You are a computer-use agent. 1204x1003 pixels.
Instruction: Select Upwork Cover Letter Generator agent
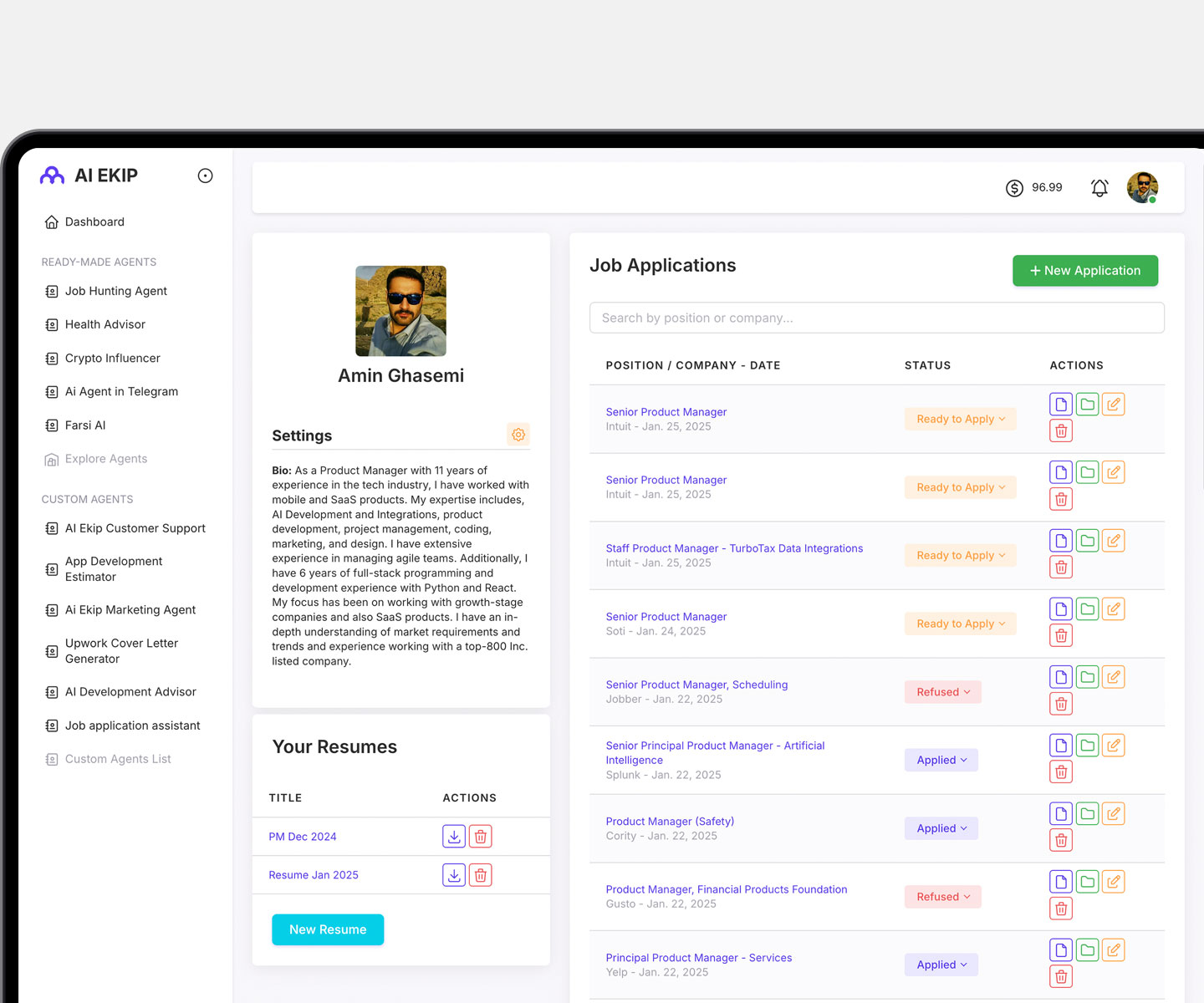click(121, 651)
